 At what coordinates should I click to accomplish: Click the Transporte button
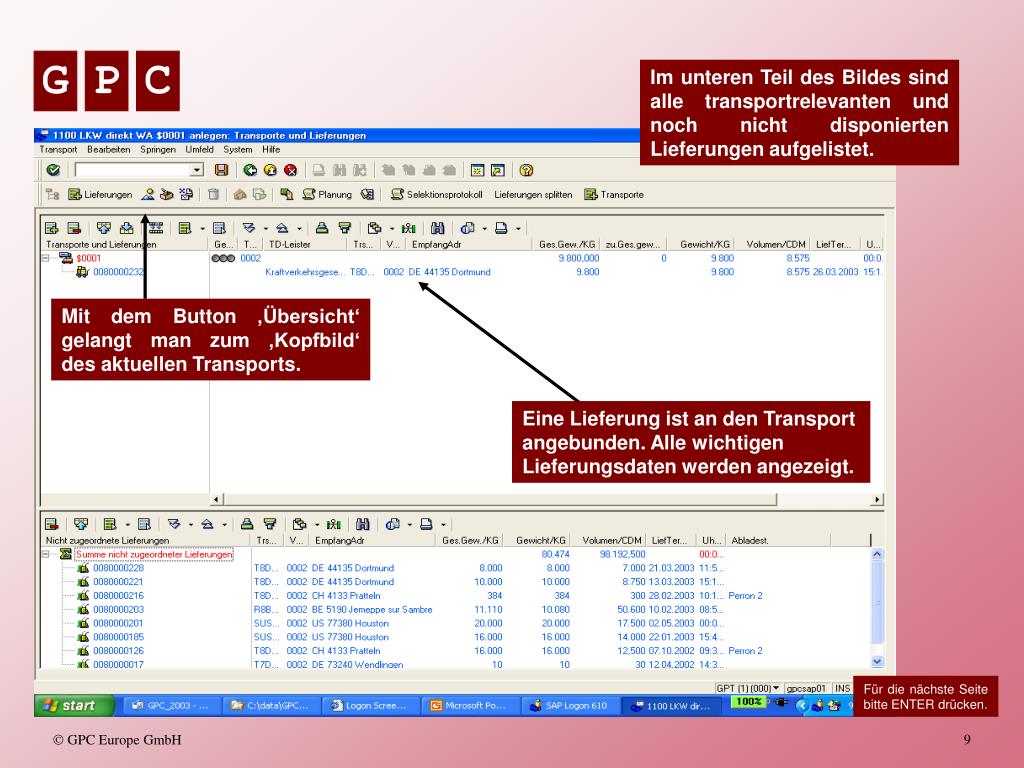point(615,195)
